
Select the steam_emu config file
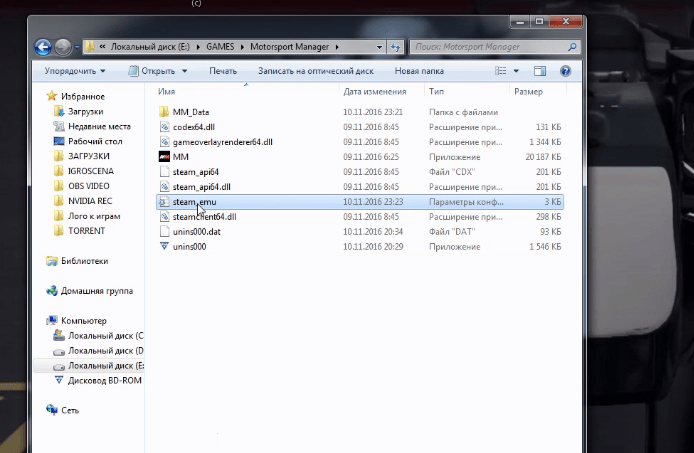360,202
